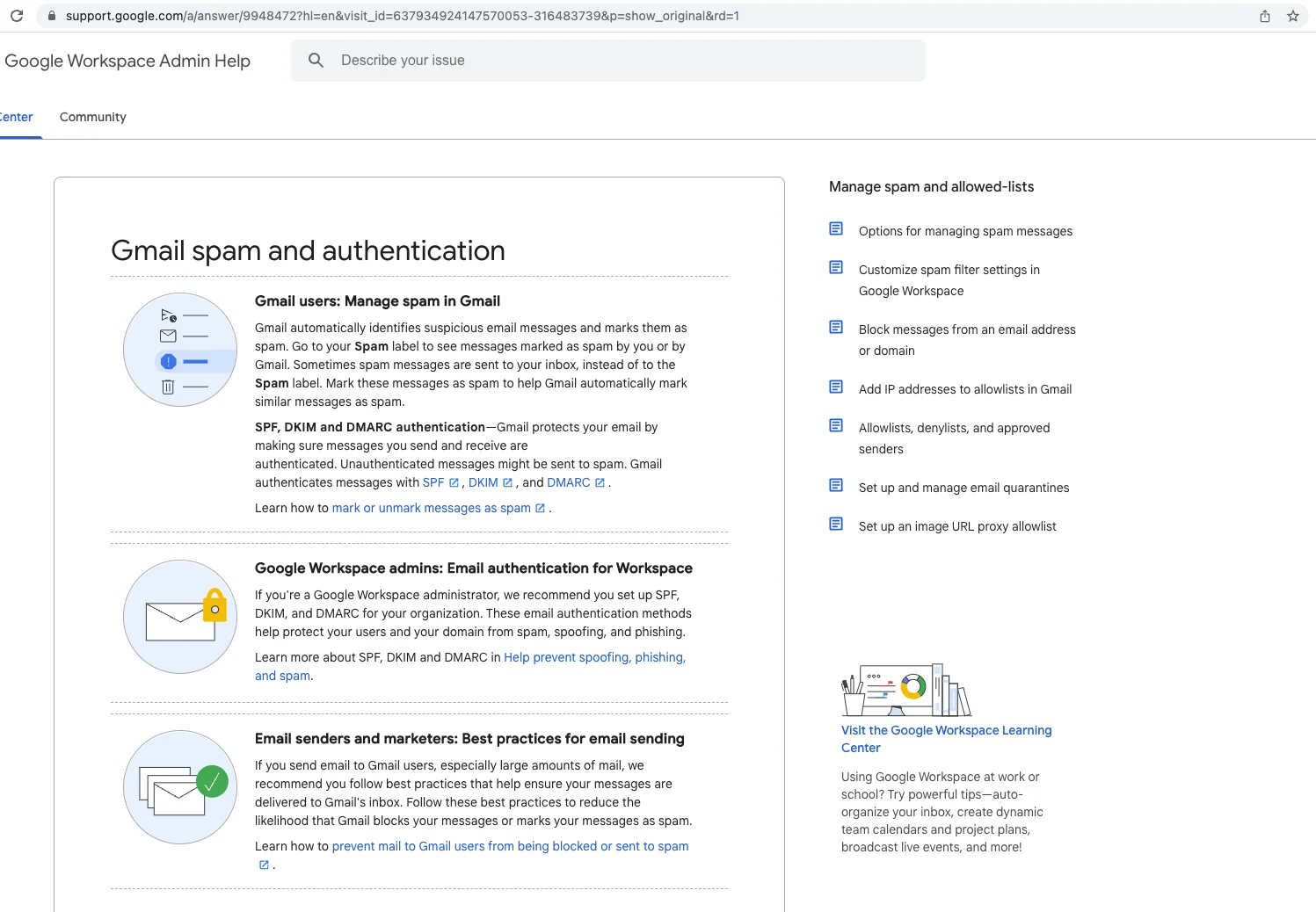The height and width of the screenshot is (912, 1316).
Task: Click the external link icon after 'messages as spam'
Action: (540, 508)
